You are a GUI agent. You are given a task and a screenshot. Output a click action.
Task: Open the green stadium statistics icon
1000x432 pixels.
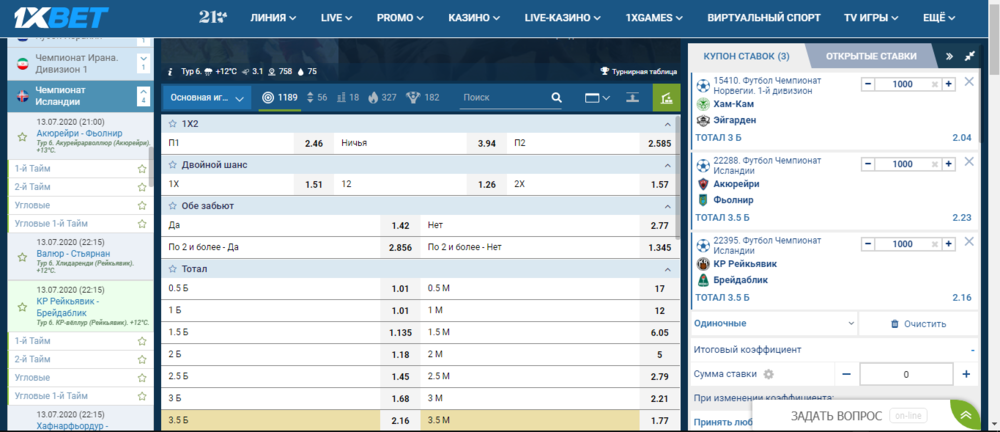point(666,98)
